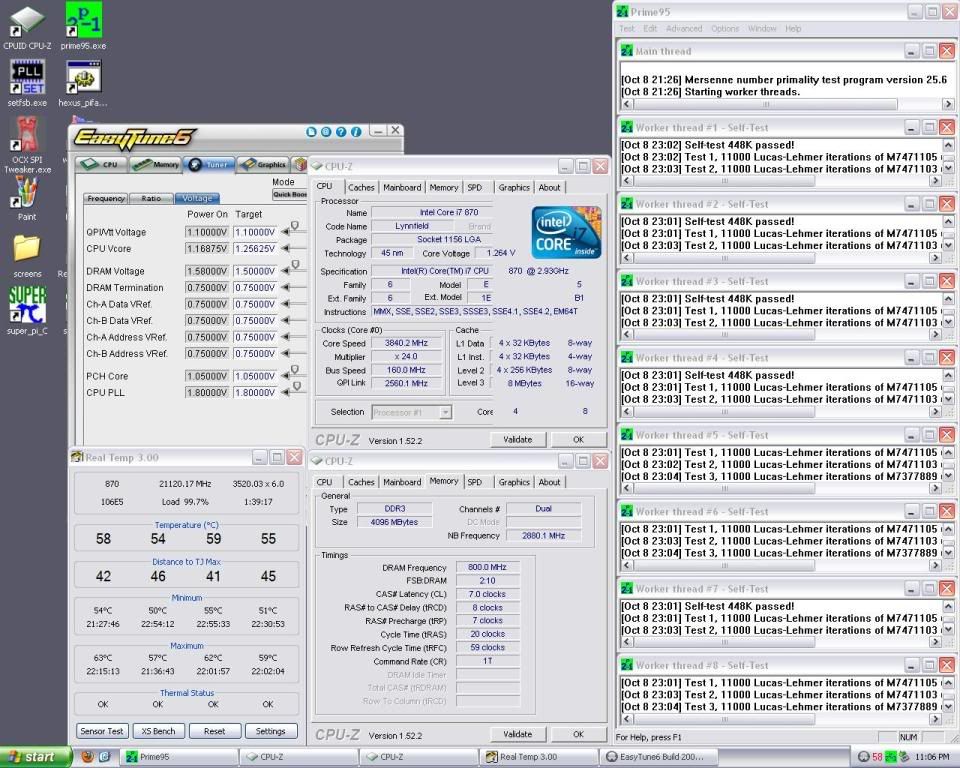Viewport: 960px width, 768px height.
Task: Click the temperature tray icon showing 58
Action: pos(877,757)
